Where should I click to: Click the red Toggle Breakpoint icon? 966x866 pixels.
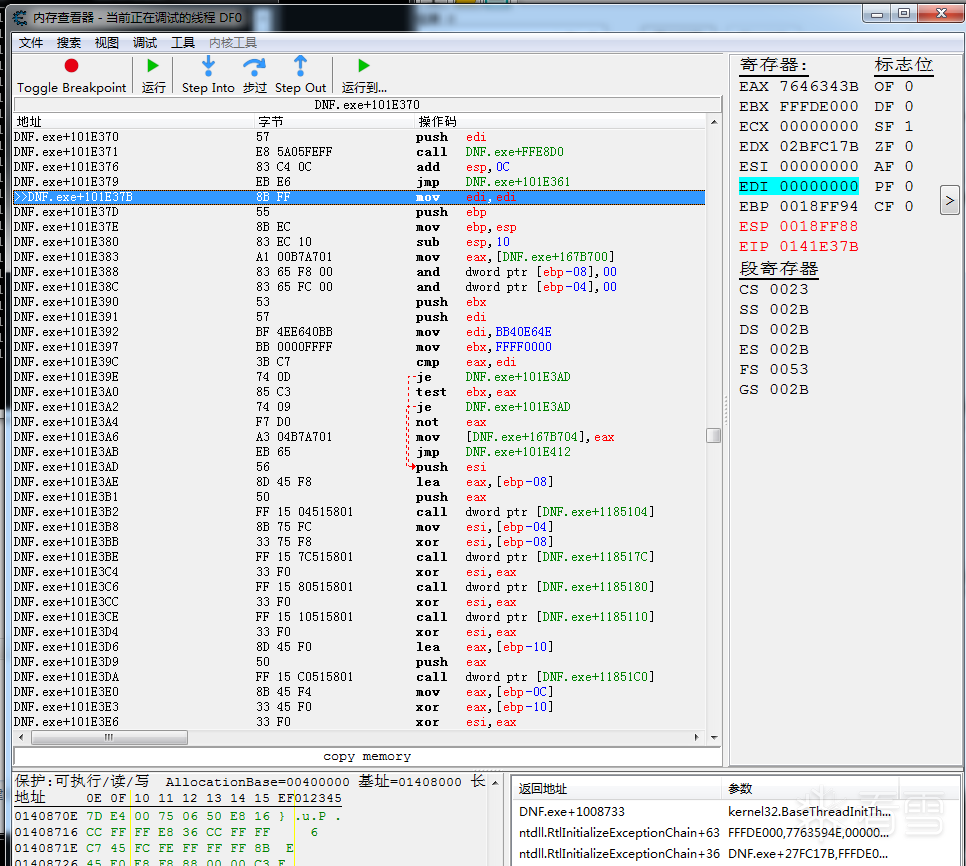coord(71,66)
